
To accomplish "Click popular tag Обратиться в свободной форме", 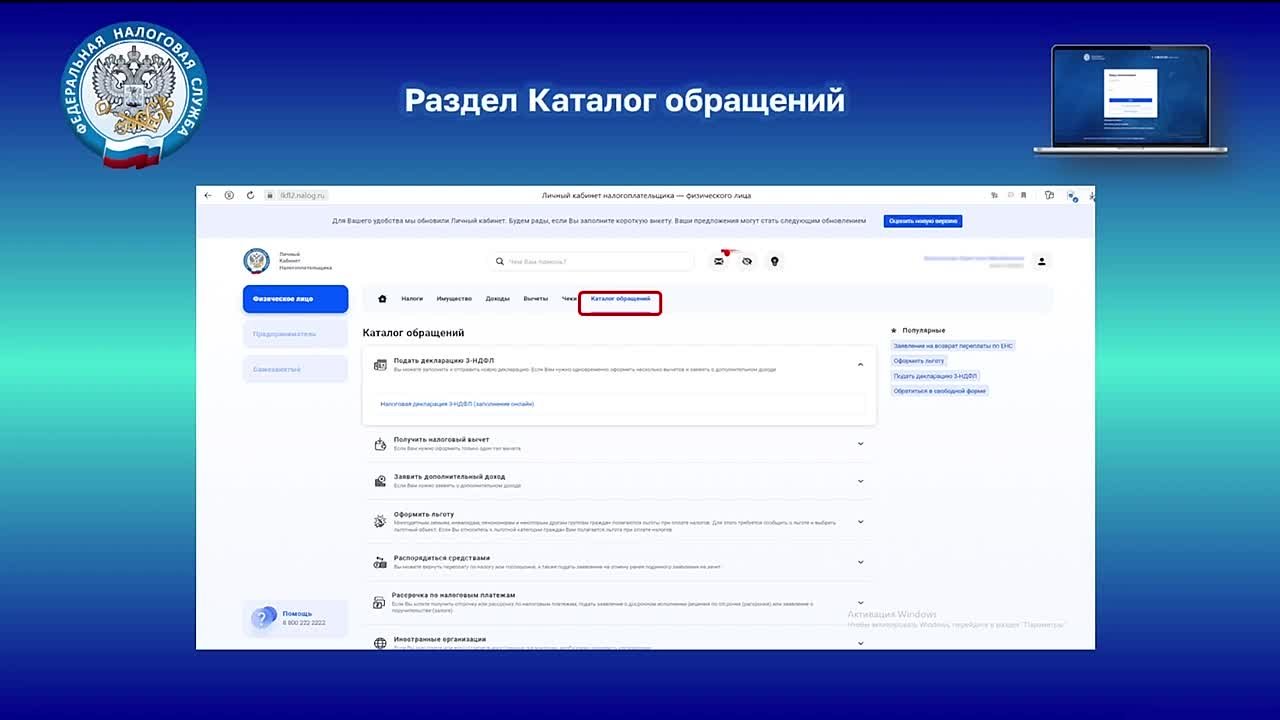I will (x=940, y=391).
